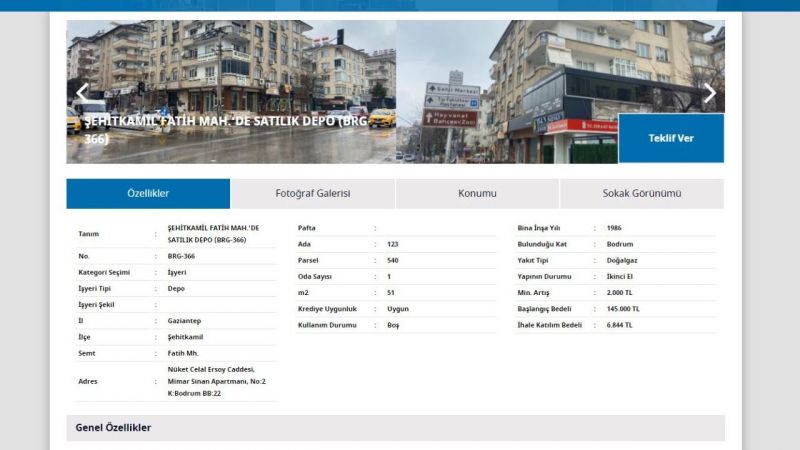This screenshot has height=450, width=800.
Task: Click the Teklif Ver button
Action: [671, 138]
